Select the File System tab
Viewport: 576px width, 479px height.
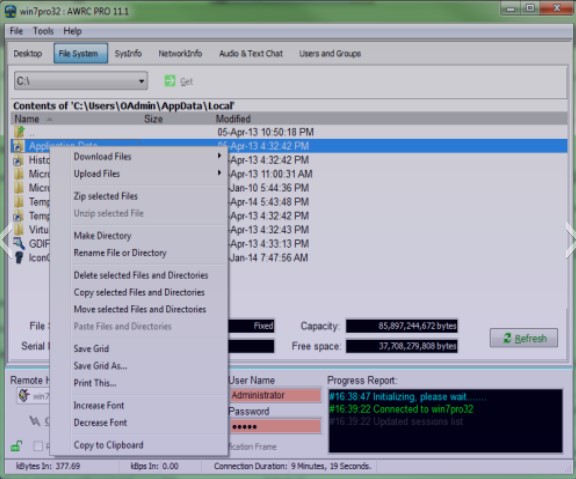click(80, 54)
